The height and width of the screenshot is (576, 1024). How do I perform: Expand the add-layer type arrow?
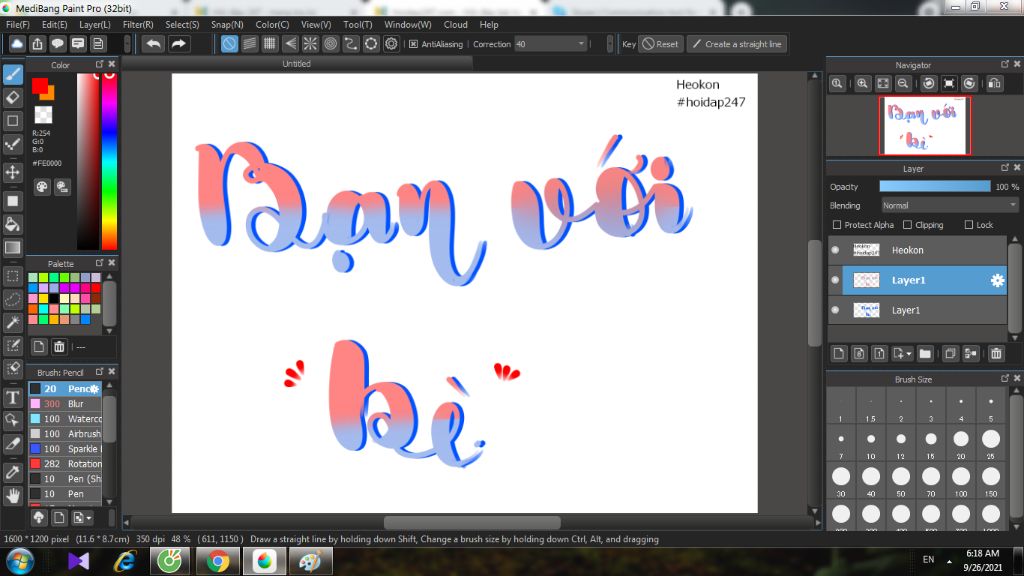(909, 354)
